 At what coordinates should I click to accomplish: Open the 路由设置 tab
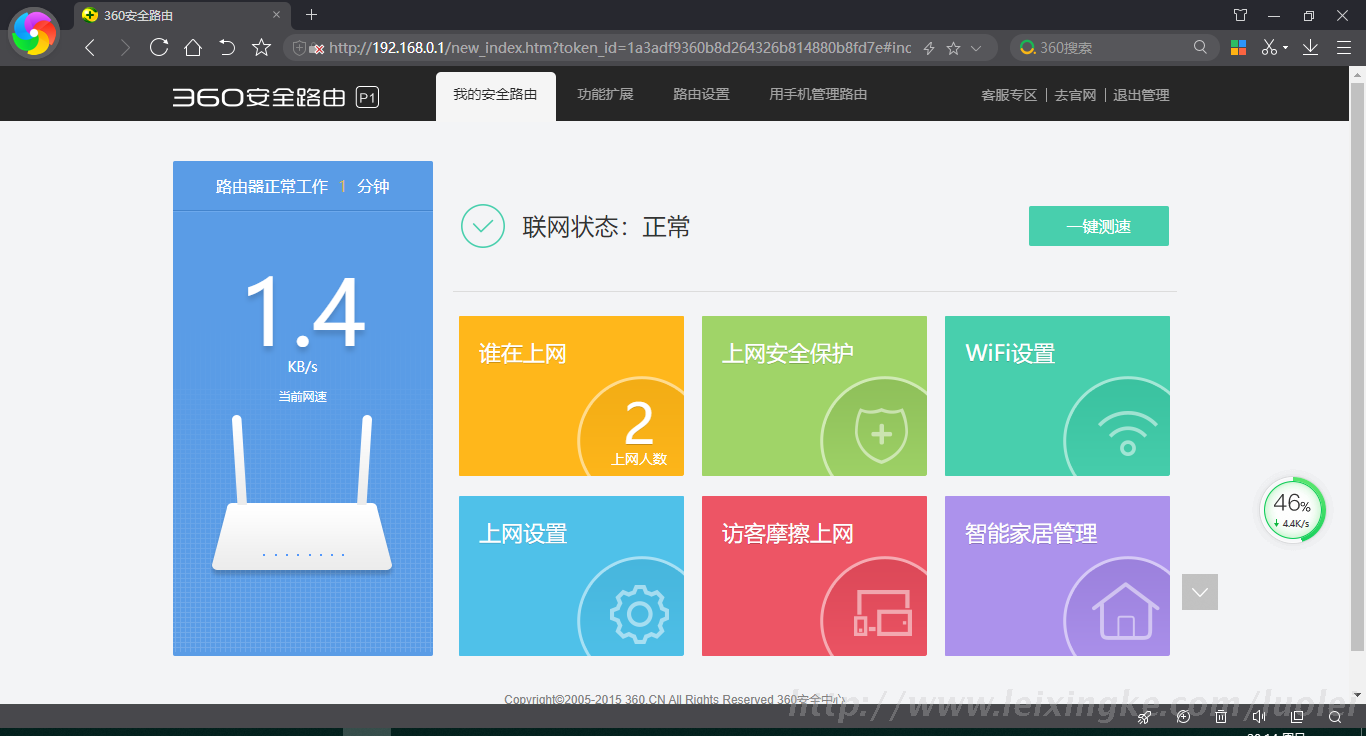tap(701, 95)
